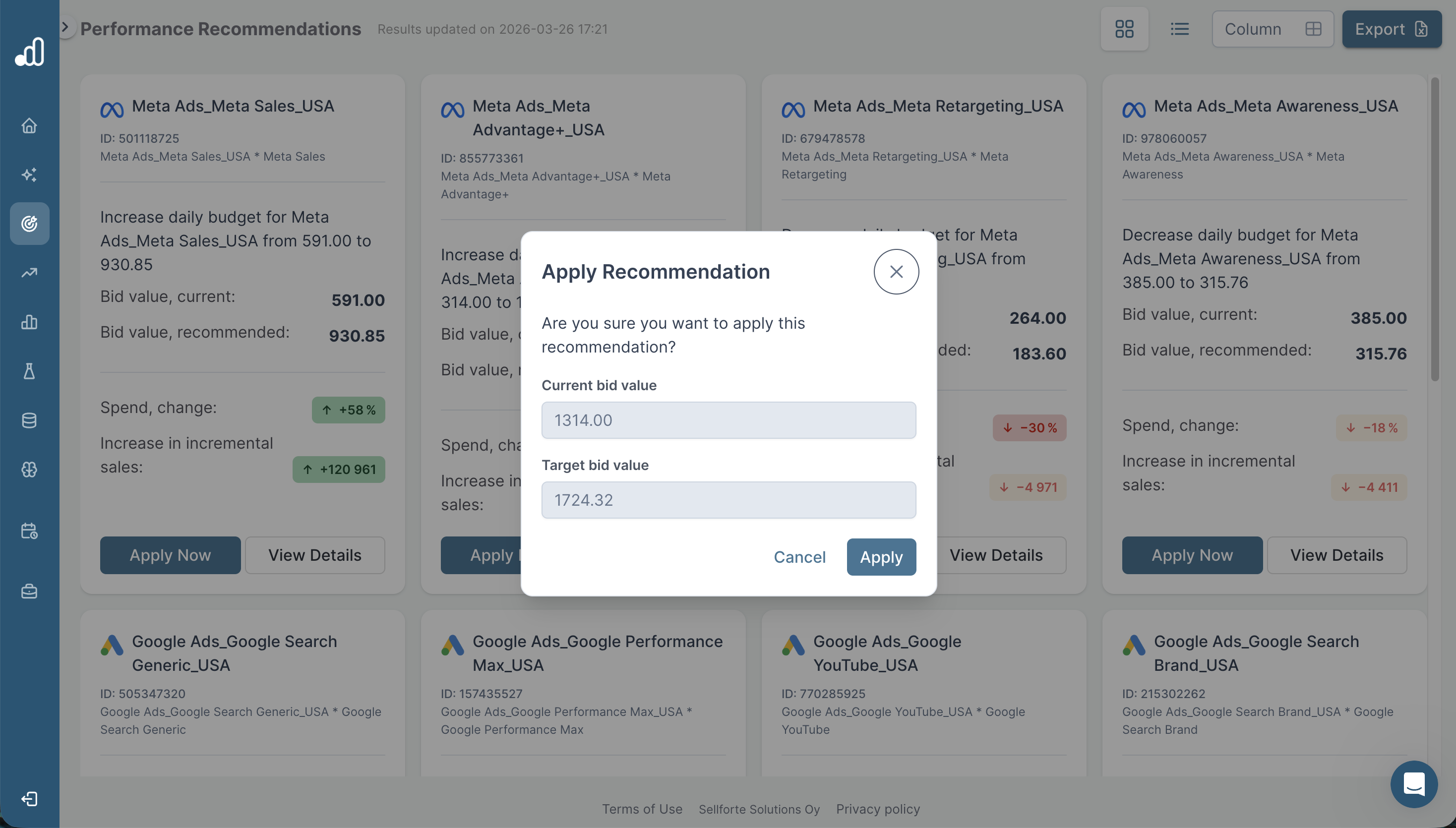Click the briefcase sidebar icon
The image size is (1456, 828).
point(29,591)
